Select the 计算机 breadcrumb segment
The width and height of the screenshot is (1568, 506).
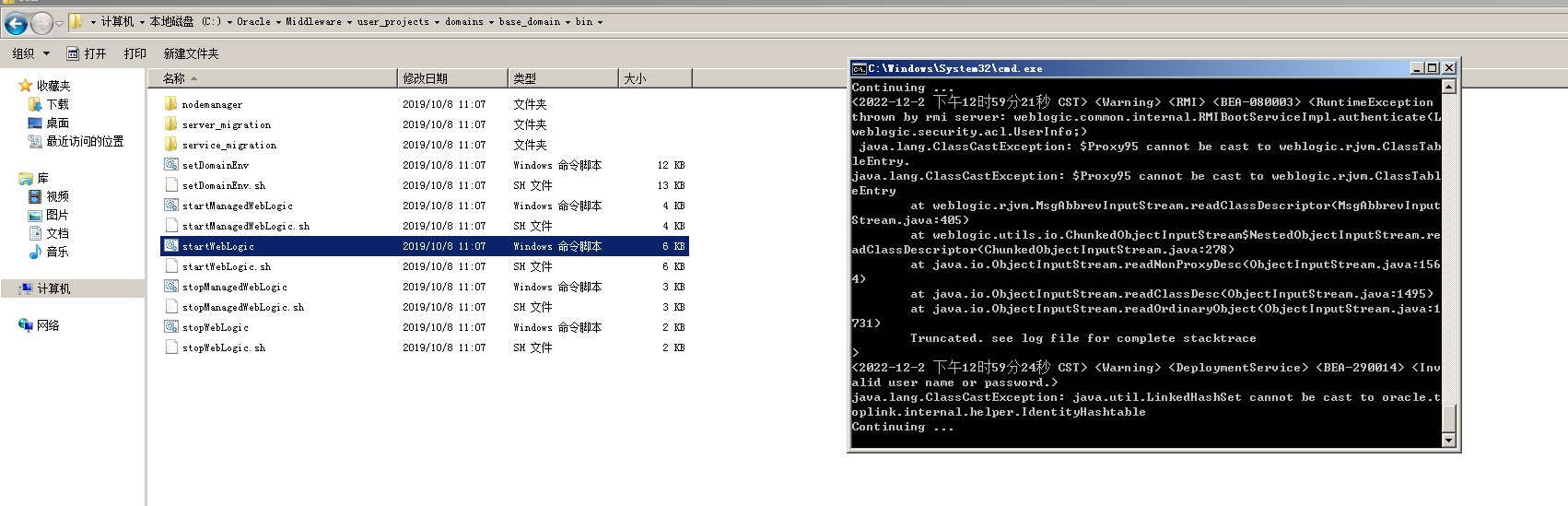tap(117, 21)
